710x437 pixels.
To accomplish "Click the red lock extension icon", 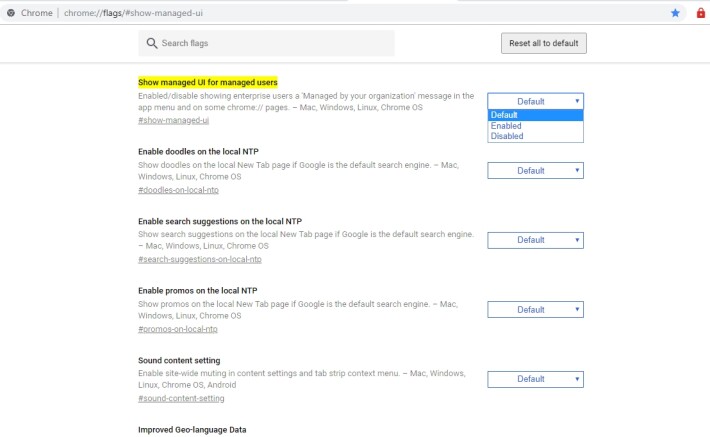I will pyautogui.click(x=700, y=13).
